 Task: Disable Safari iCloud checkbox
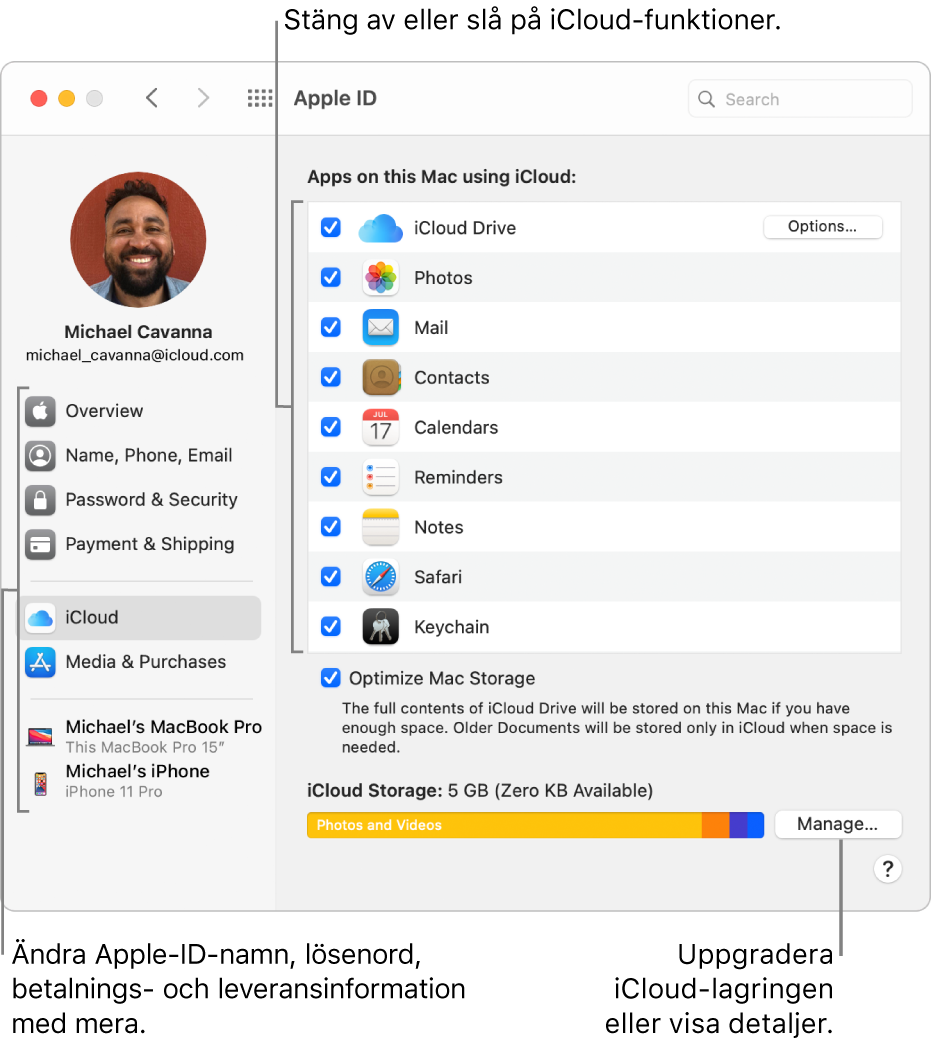pyautogui.click(x=331, y=576)
